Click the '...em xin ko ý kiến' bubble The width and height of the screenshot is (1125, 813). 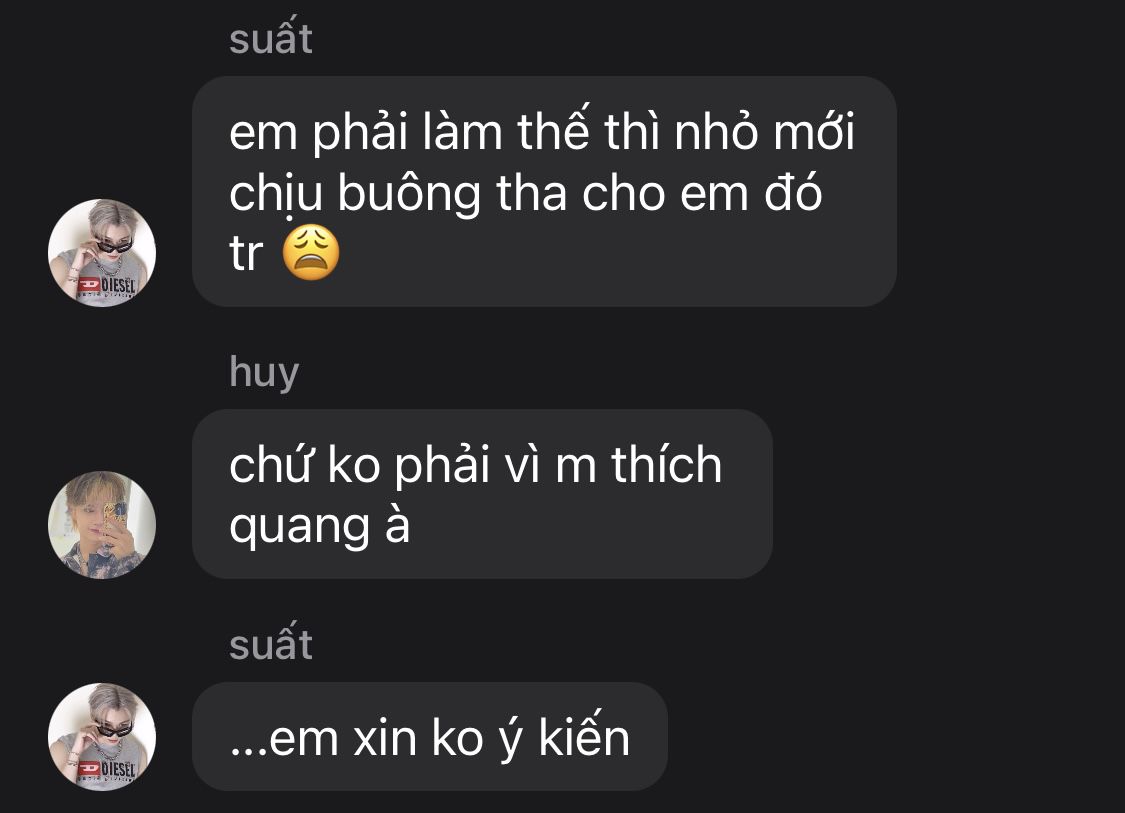tap(430, 737)
